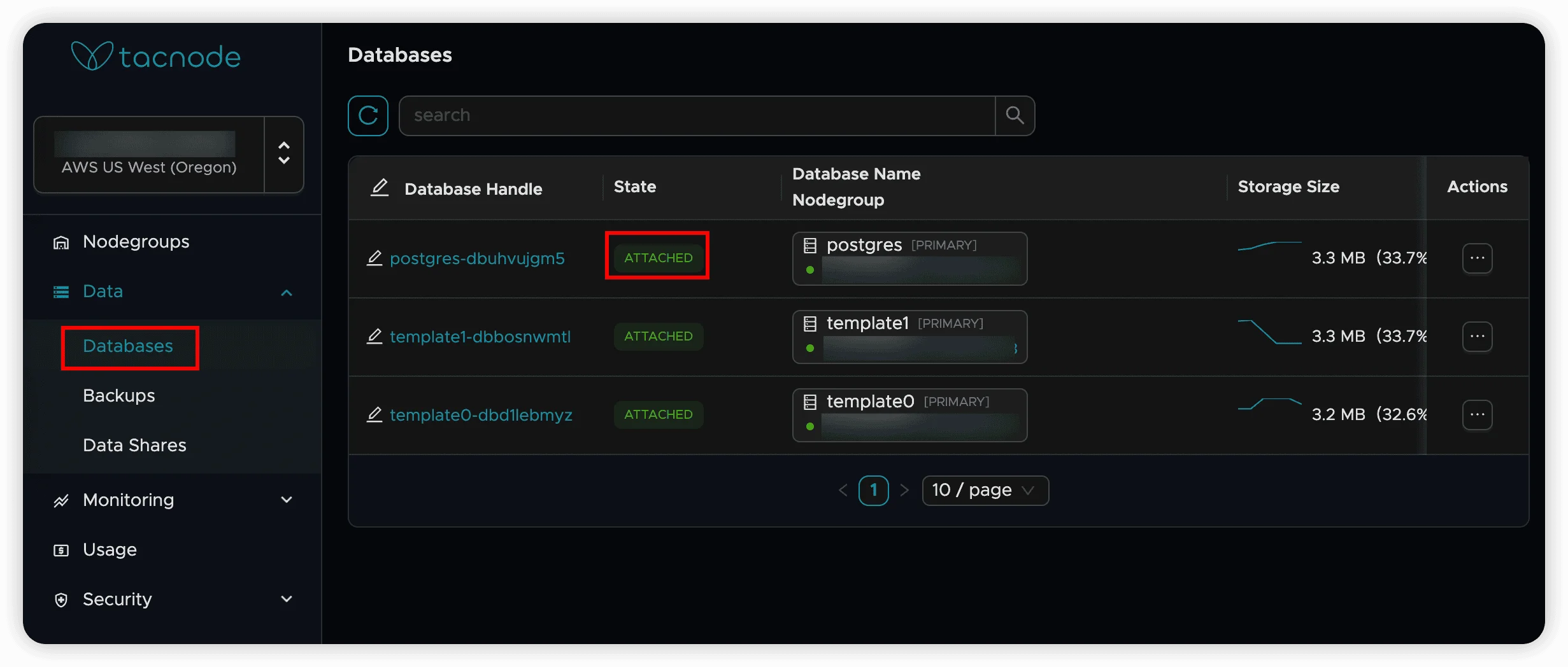Viewport: 1568px width, 667px height.
Task: Click the edit pencil beside postgres-dbuhvujgm5
Action: click(374, 258)
